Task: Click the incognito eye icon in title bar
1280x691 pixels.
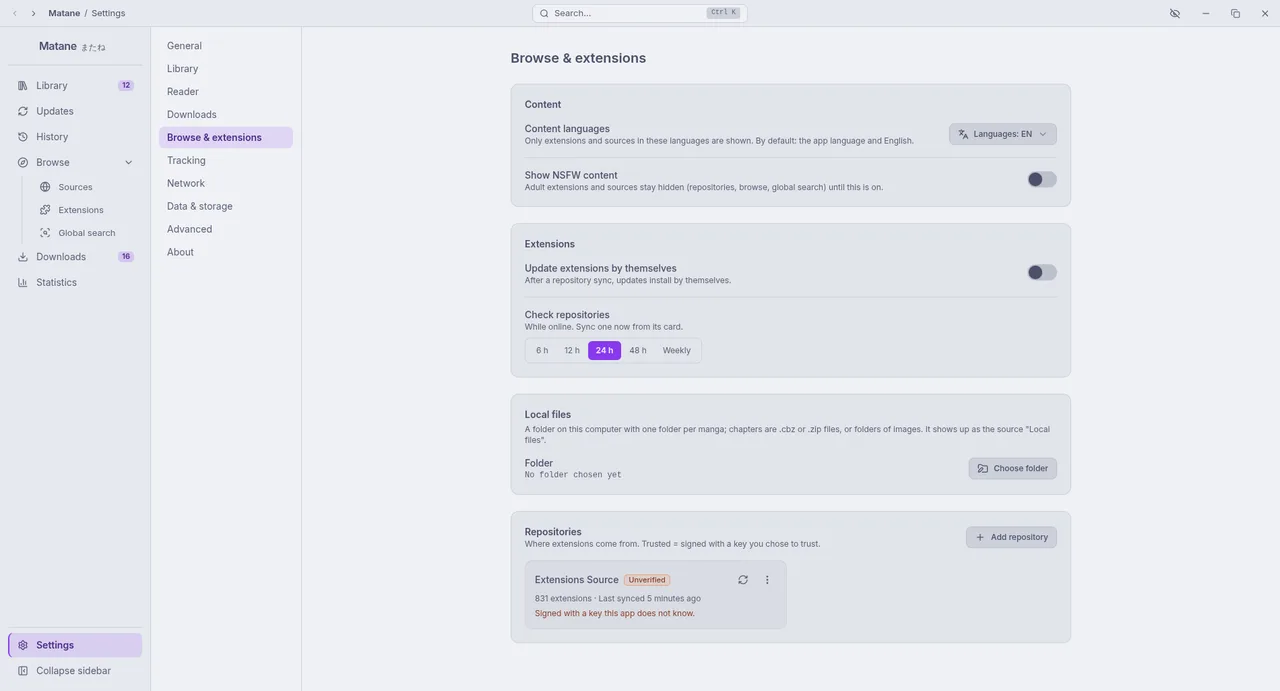Action: [1175, 13]
